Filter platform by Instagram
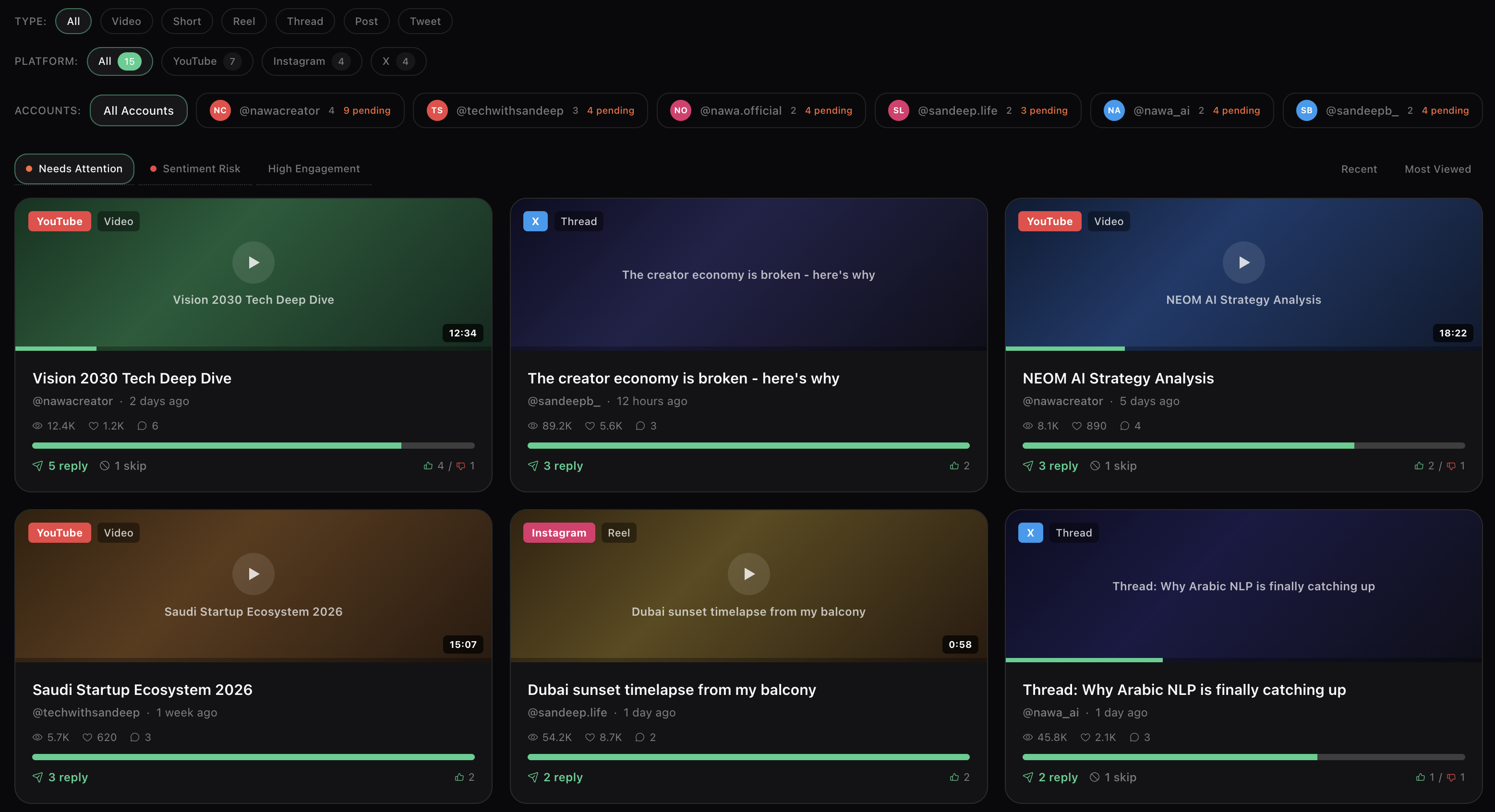Screen dimensions: 1495x812 coord(312,61)
